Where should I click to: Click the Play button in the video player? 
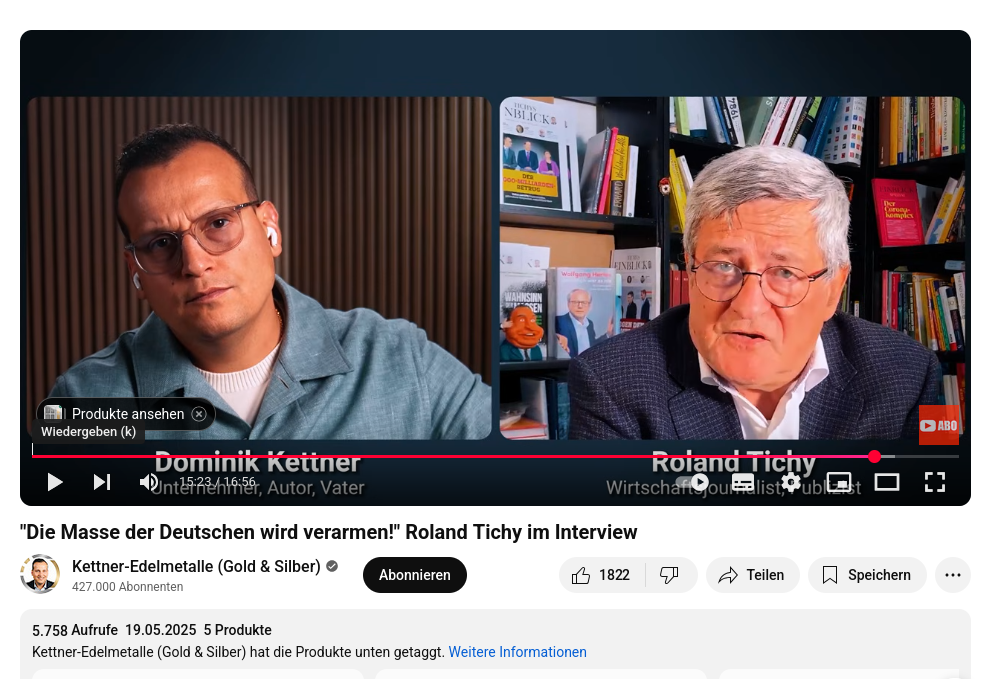point(55,482)
